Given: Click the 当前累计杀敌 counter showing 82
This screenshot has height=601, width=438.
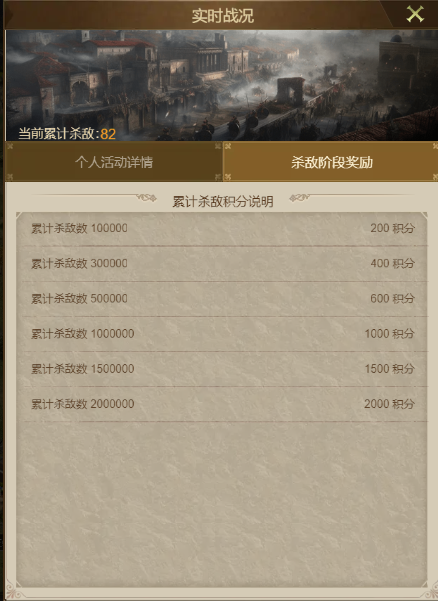Looking at the screenshot, I should coord(67,134).
